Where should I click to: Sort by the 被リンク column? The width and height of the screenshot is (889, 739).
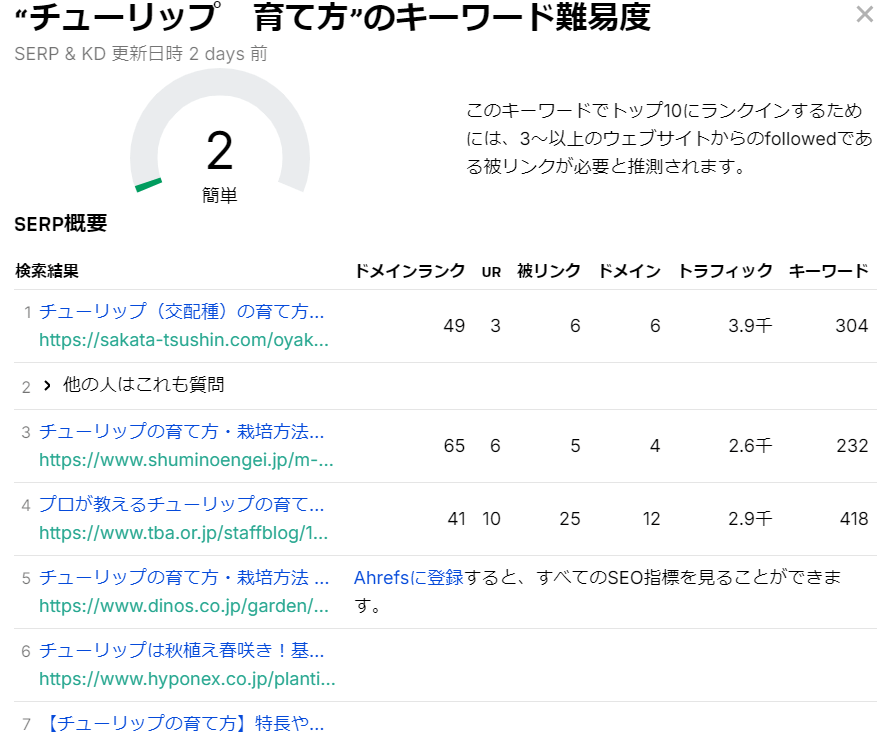click(x=547, y=269)
